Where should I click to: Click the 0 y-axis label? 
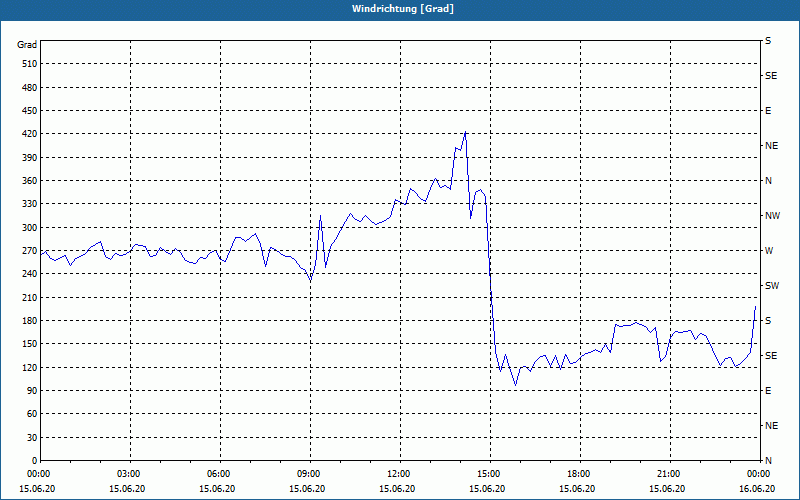35,461
